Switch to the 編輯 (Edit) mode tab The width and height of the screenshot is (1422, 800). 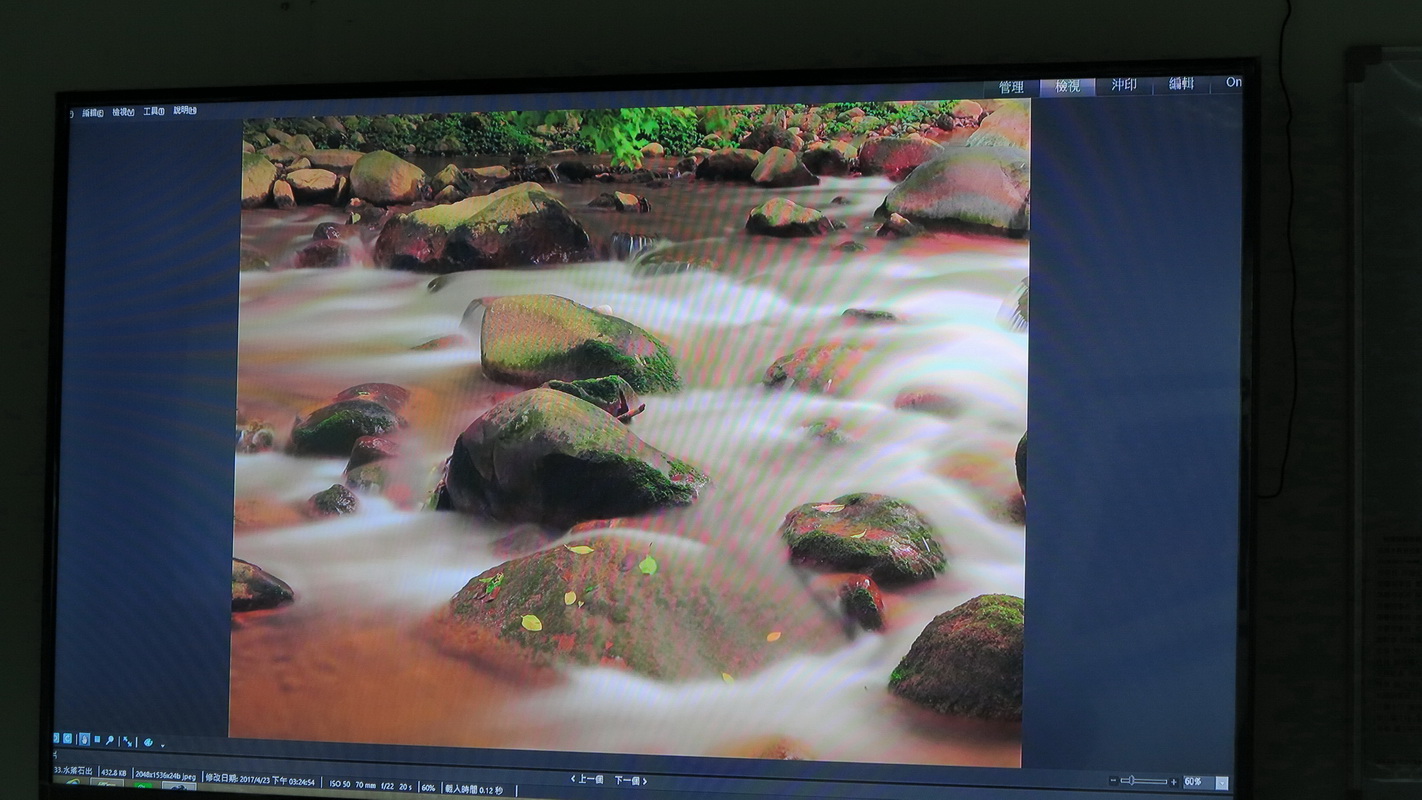pos(1181,84)
